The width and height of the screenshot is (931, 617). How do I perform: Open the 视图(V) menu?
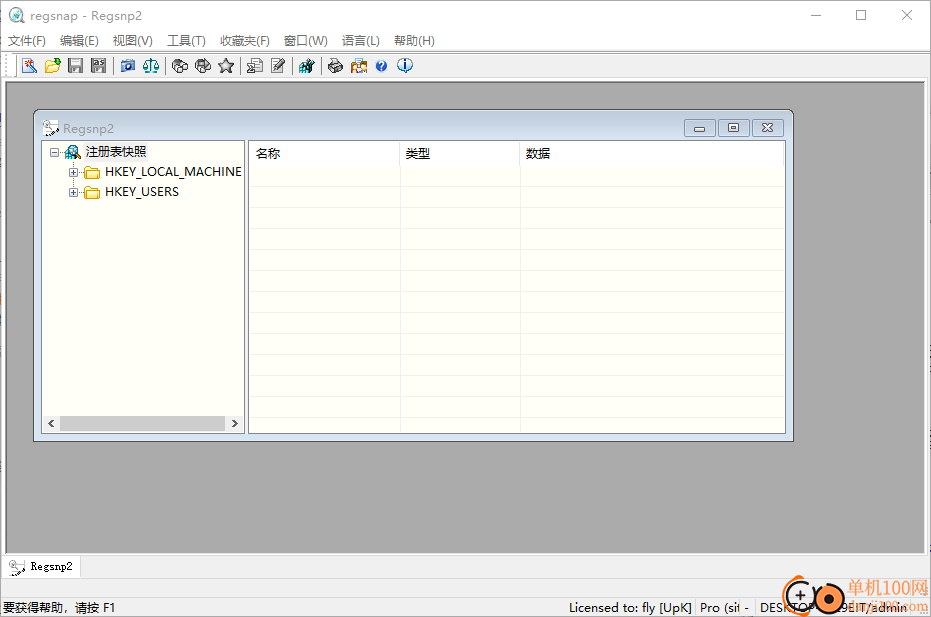click(132, 40)
